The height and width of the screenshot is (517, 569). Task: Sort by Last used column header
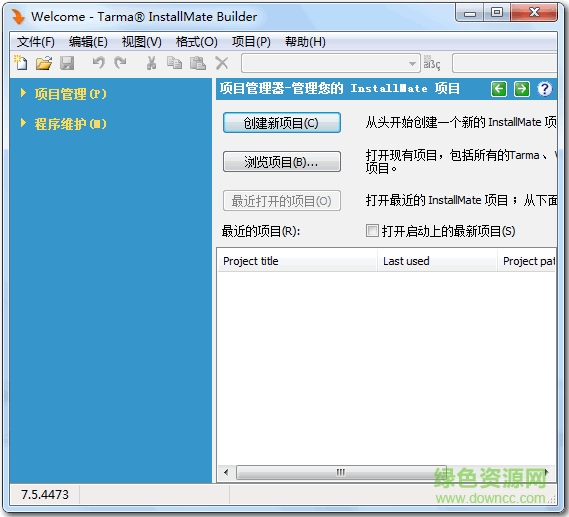tap(437, 261)
